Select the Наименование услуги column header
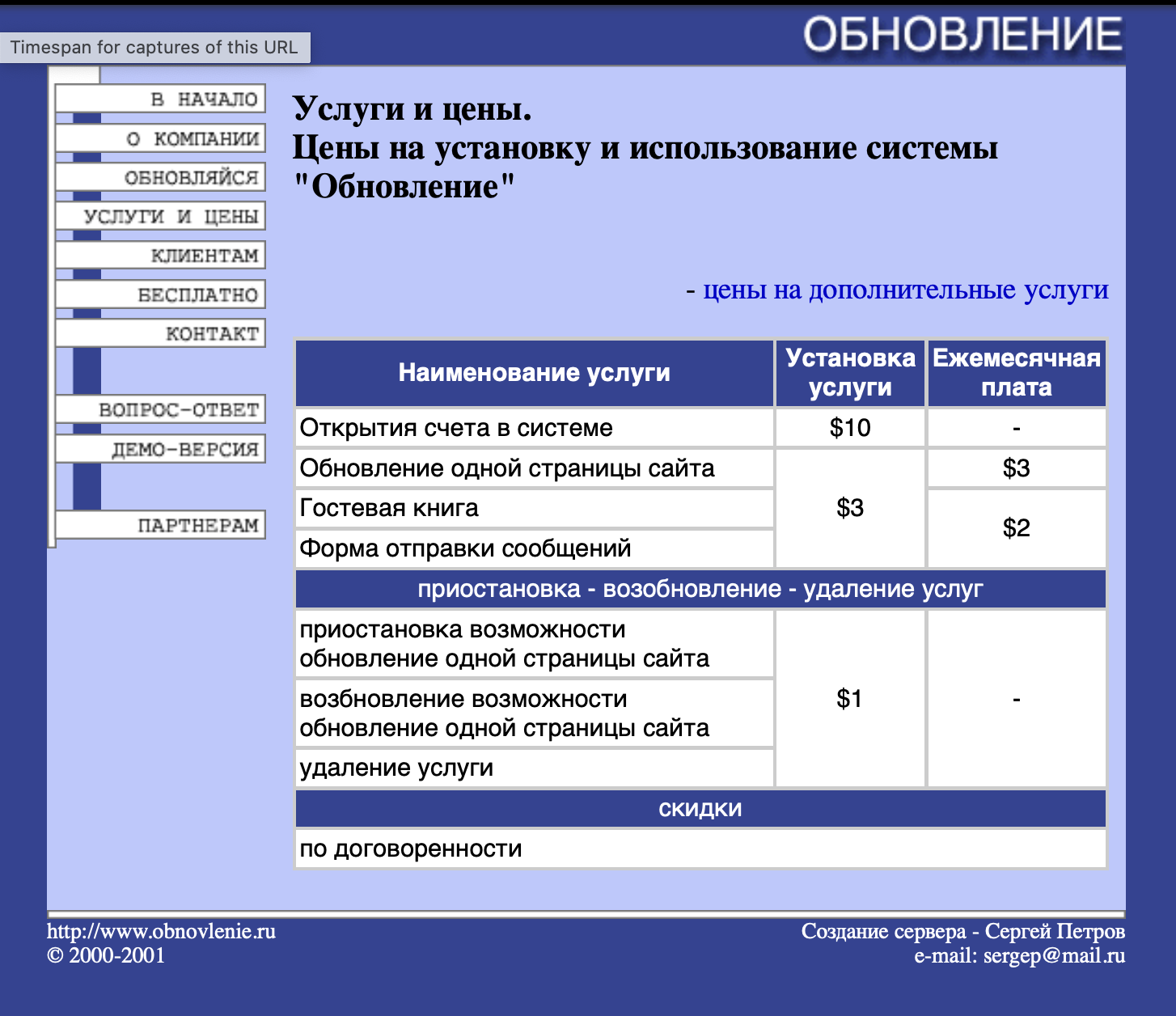The image size is (1176, 1016). [535, 373]
